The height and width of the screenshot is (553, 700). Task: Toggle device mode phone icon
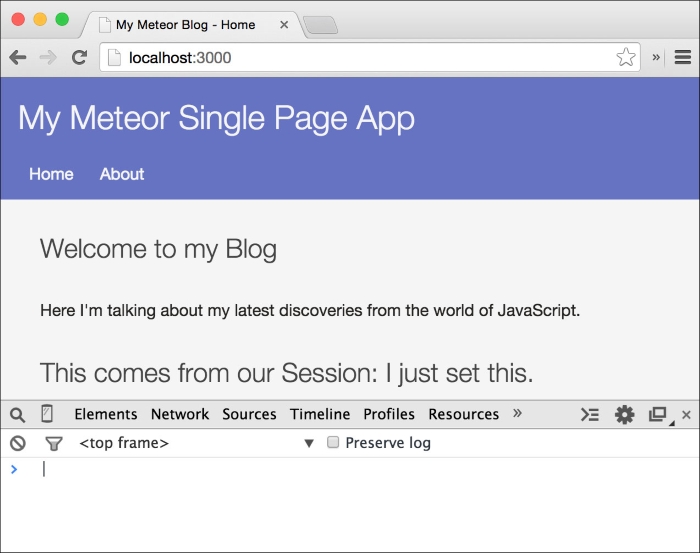click(47, 413)
